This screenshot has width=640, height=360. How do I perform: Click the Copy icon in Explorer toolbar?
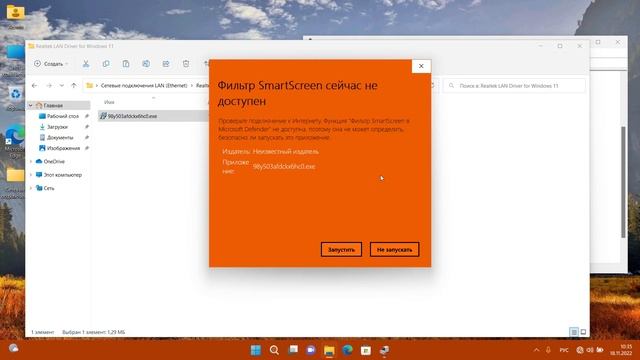tap(106, 64)
